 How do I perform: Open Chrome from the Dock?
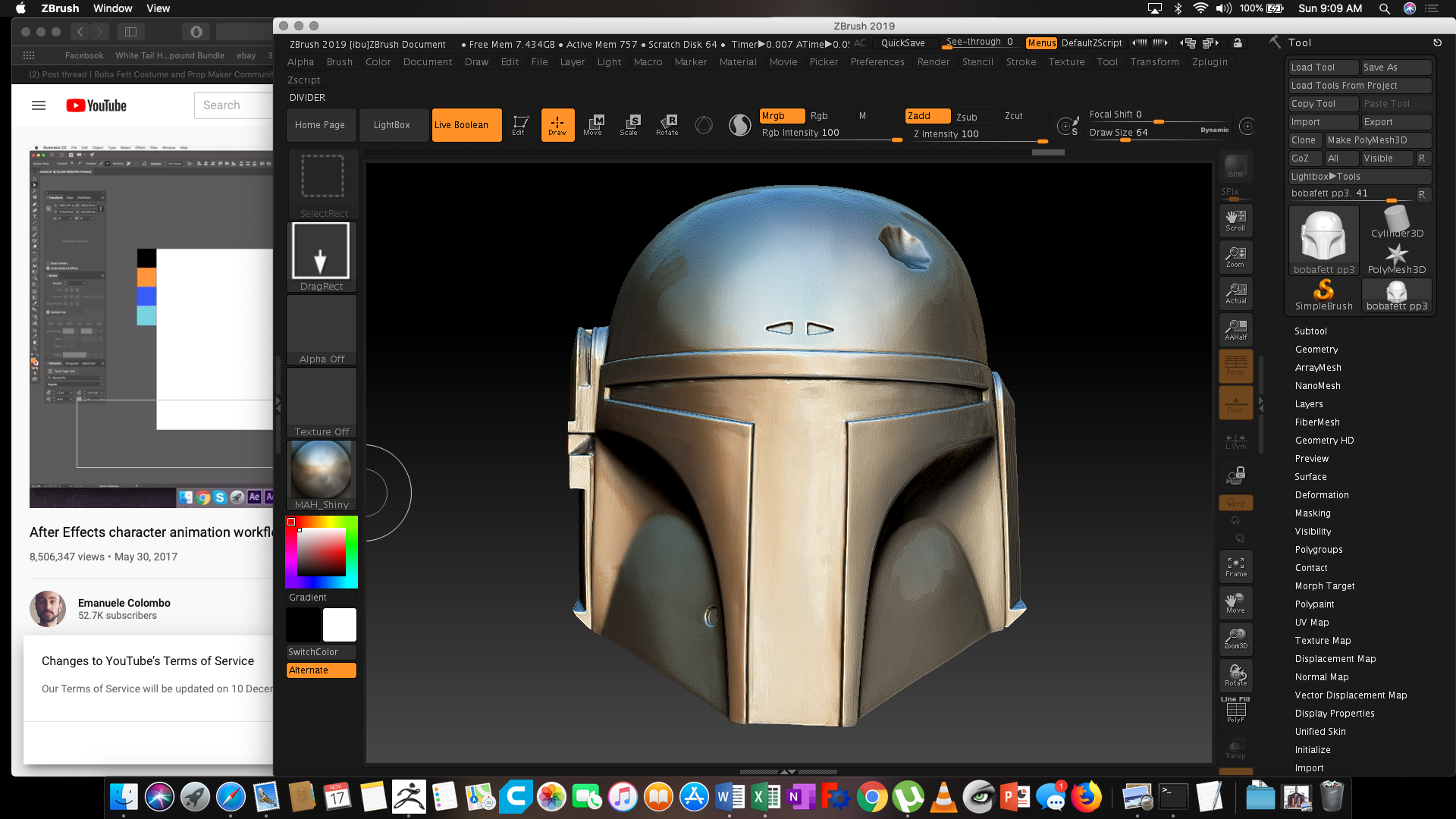coord(872,797)
